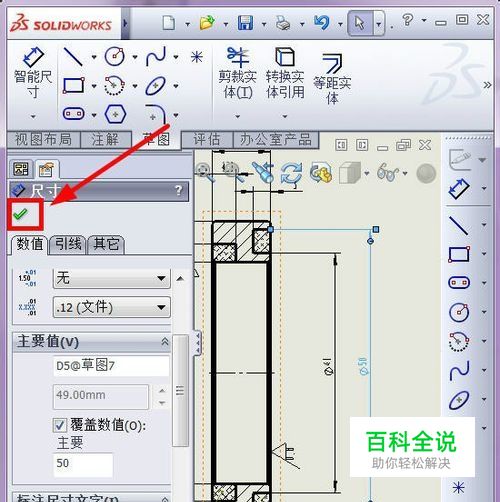Click Offset Entities 等距实体 tool
Image resolution: width=500 pixels, height=502 pixels.
pyautogui.click(x=332, y=78)
